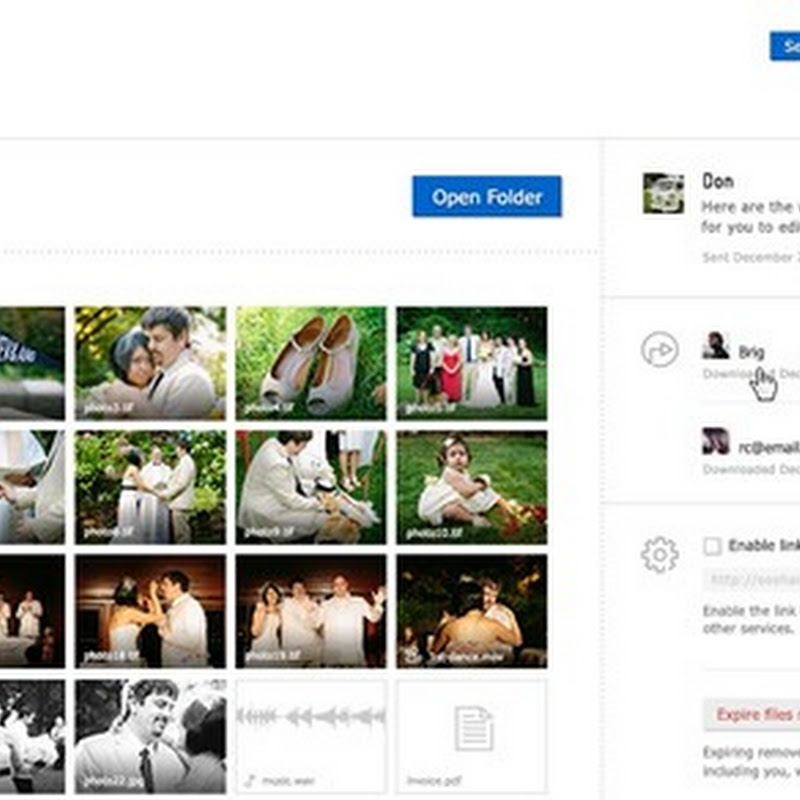Image resolution: width=800 pixels, height=800 pixels.
Task: Click the recipient address "rc@email"
Action: point(769,447)
